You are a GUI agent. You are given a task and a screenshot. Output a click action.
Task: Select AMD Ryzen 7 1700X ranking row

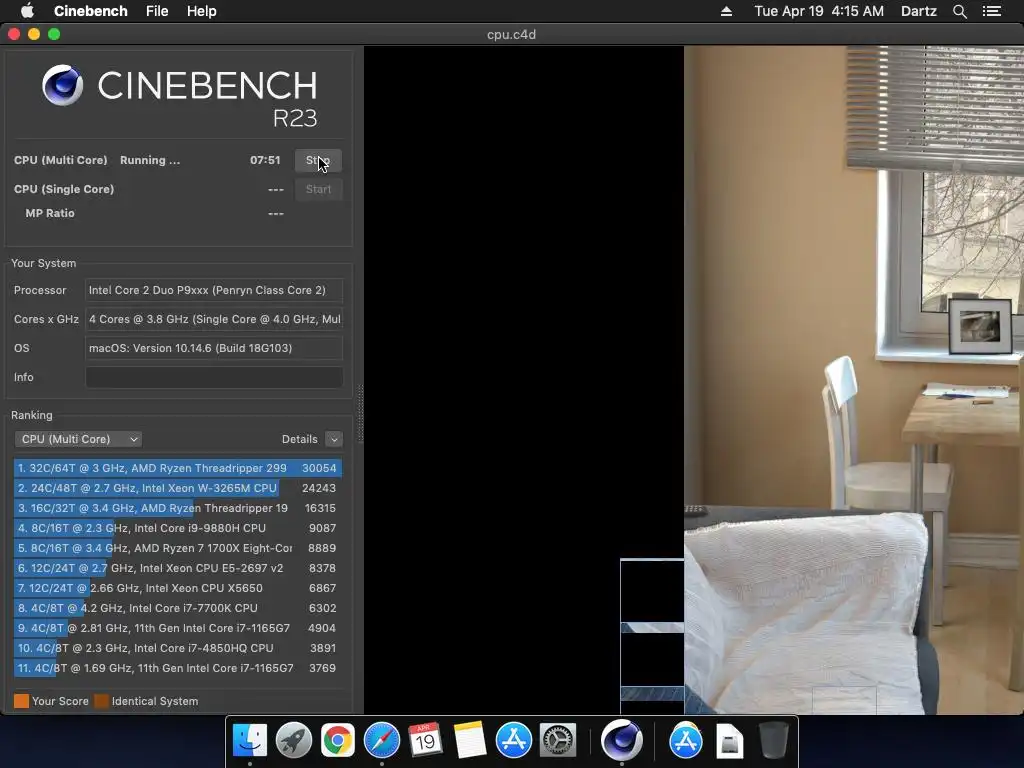pos(177,548)
